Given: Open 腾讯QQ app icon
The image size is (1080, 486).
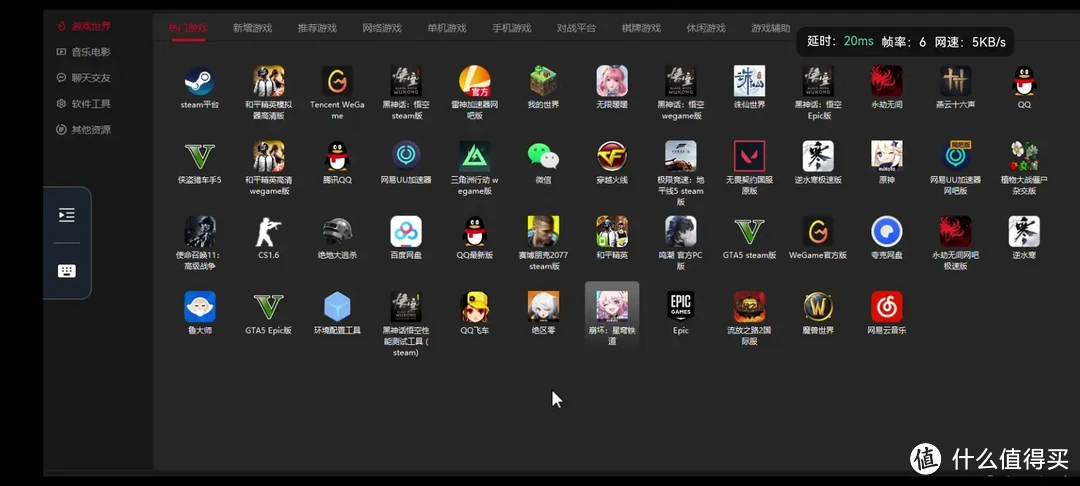Looking at the screenshot, I should click(338, 156).
